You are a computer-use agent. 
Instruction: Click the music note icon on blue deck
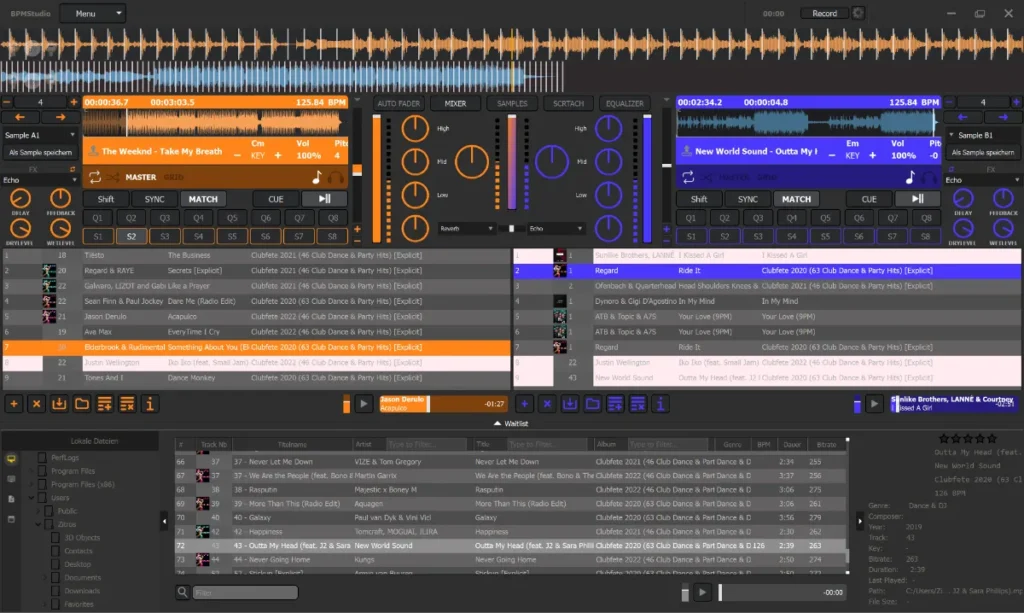click(x=910, y=177)
